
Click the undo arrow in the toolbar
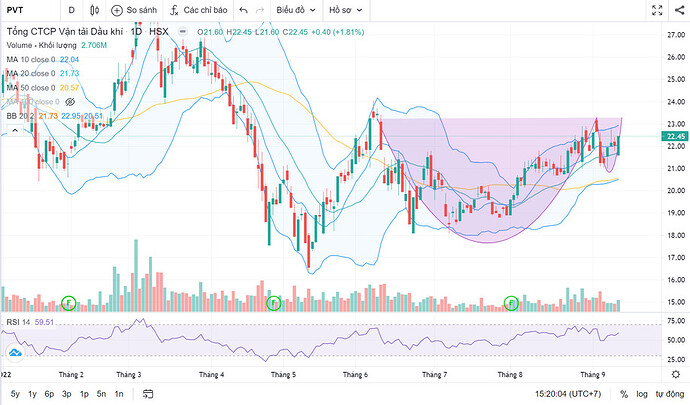pyautogui.click(x=243, y=10)
